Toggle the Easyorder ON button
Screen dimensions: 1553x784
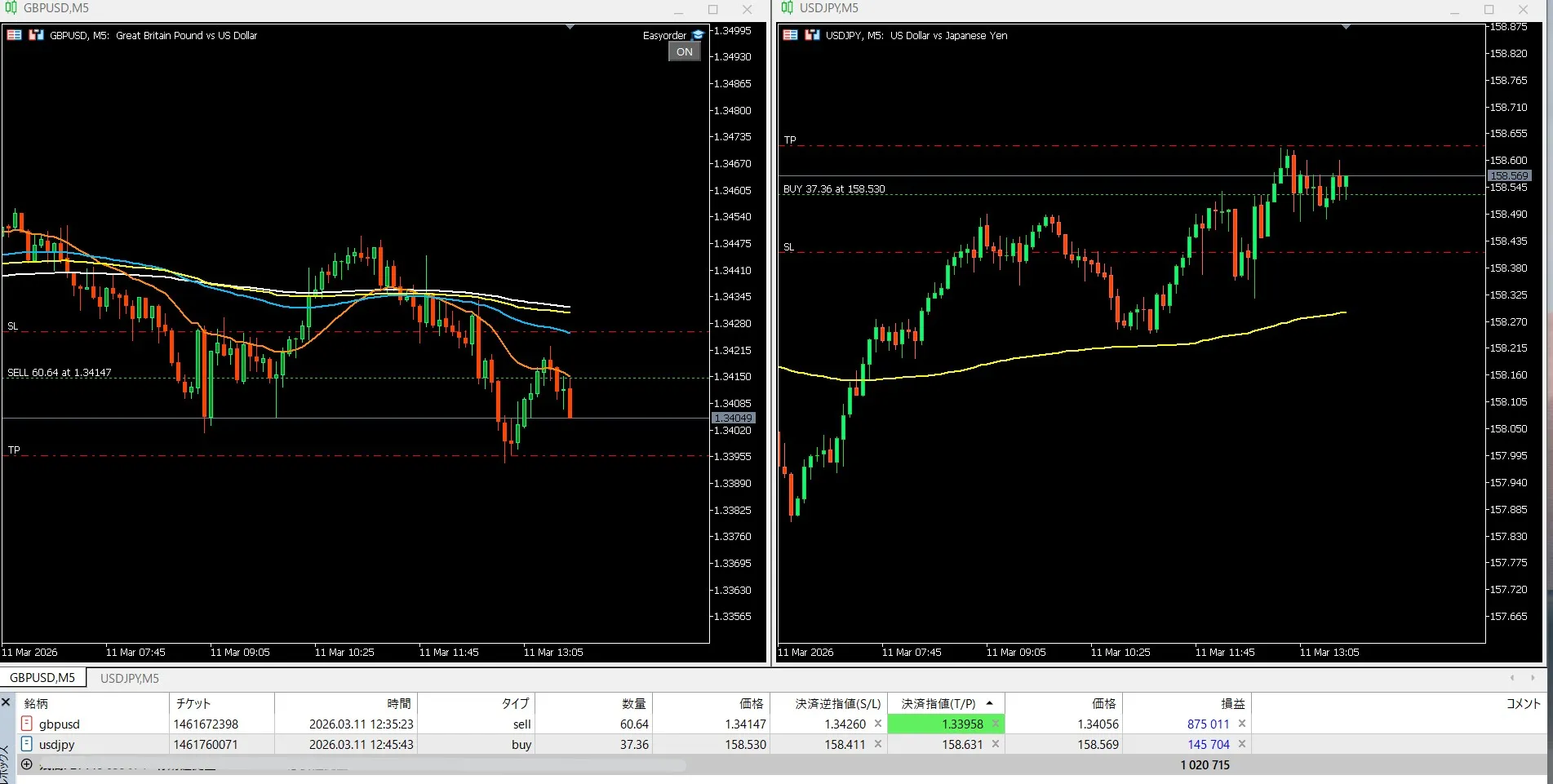(684, 52)
